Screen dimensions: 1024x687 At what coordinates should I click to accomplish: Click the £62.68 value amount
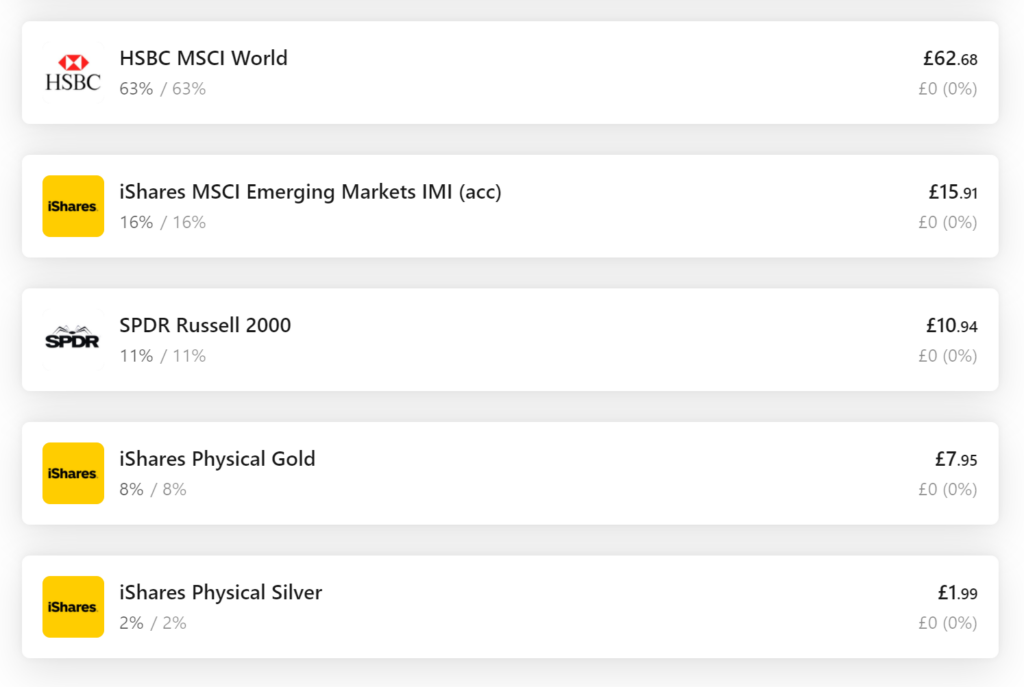coord(950,59)
